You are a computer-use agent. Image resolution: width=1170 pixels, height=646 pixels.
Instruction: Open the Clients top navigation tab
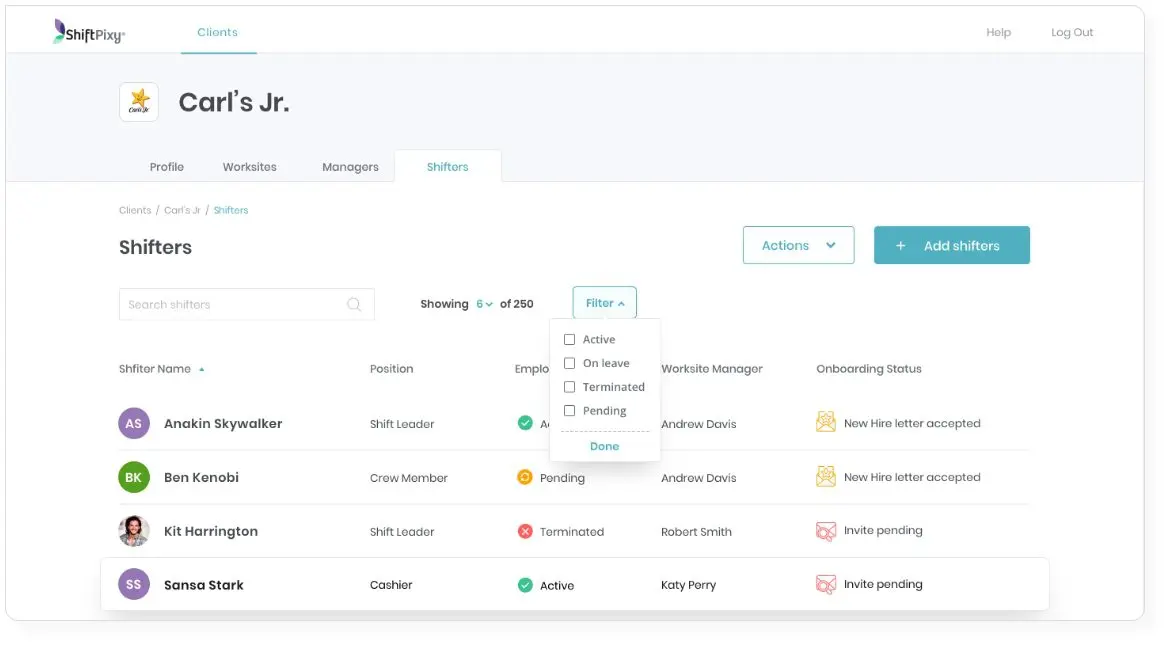point(217,32)
